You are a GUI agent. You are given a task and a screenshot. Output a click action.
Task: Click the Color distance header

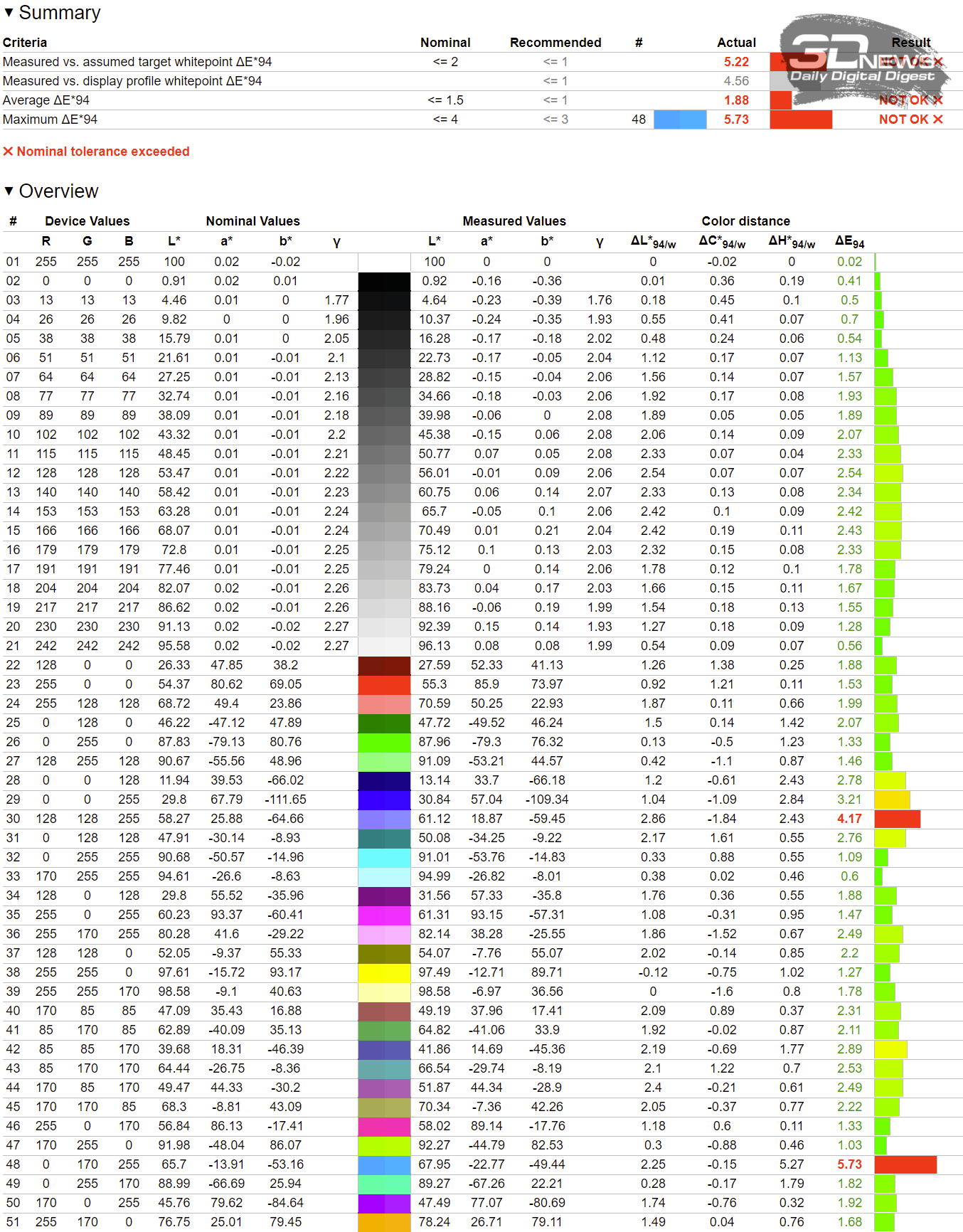click(x=746, y=221)
